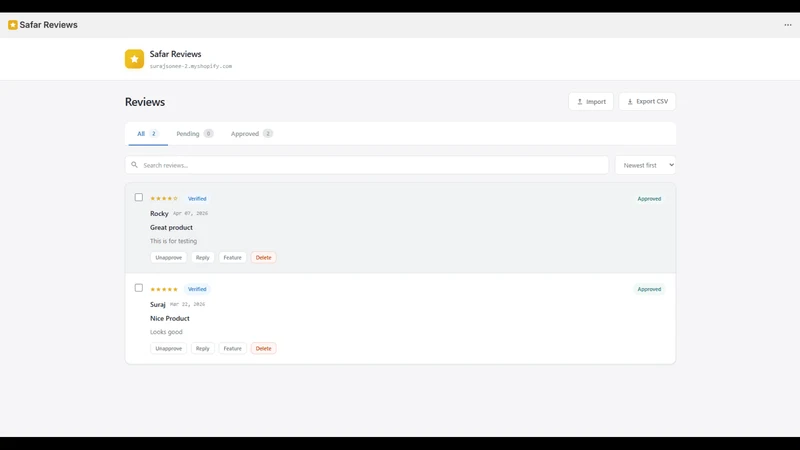The height and width of the screenshot is (450, 800).
Task: Click the text Looks good
Action: click(166, 332)
